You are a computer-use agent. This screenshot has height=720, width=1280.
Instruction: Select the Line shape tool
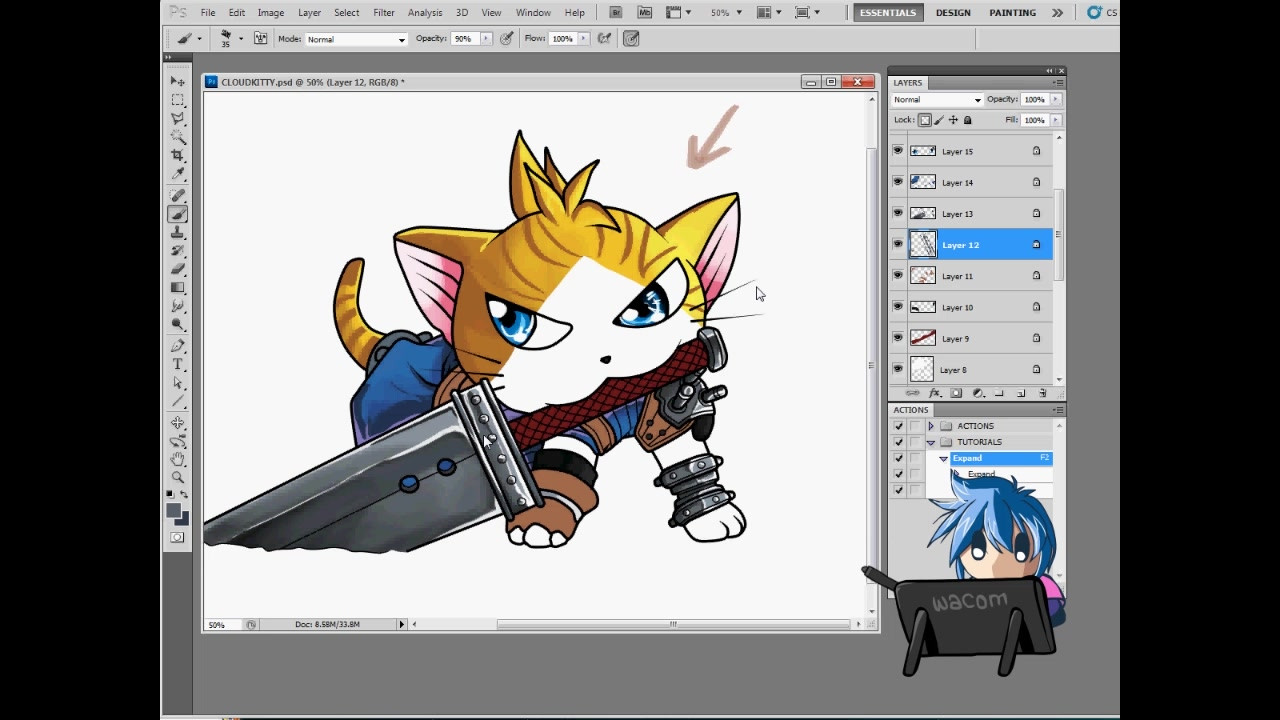[178, 401]
